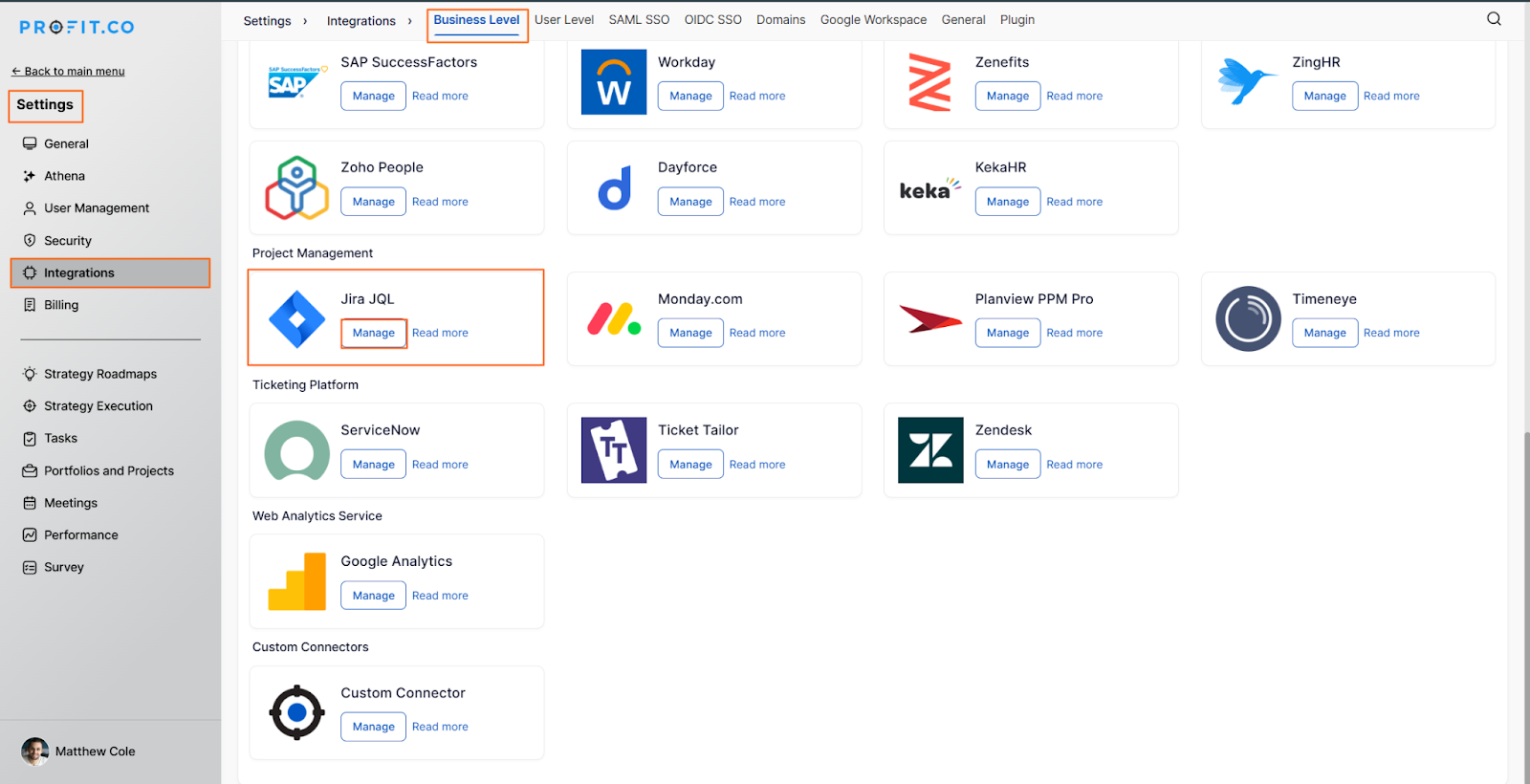Viewport: 1530px width, 784px height.
Task: Manage the Jira JQL integration
Action: tap(374, 333)
